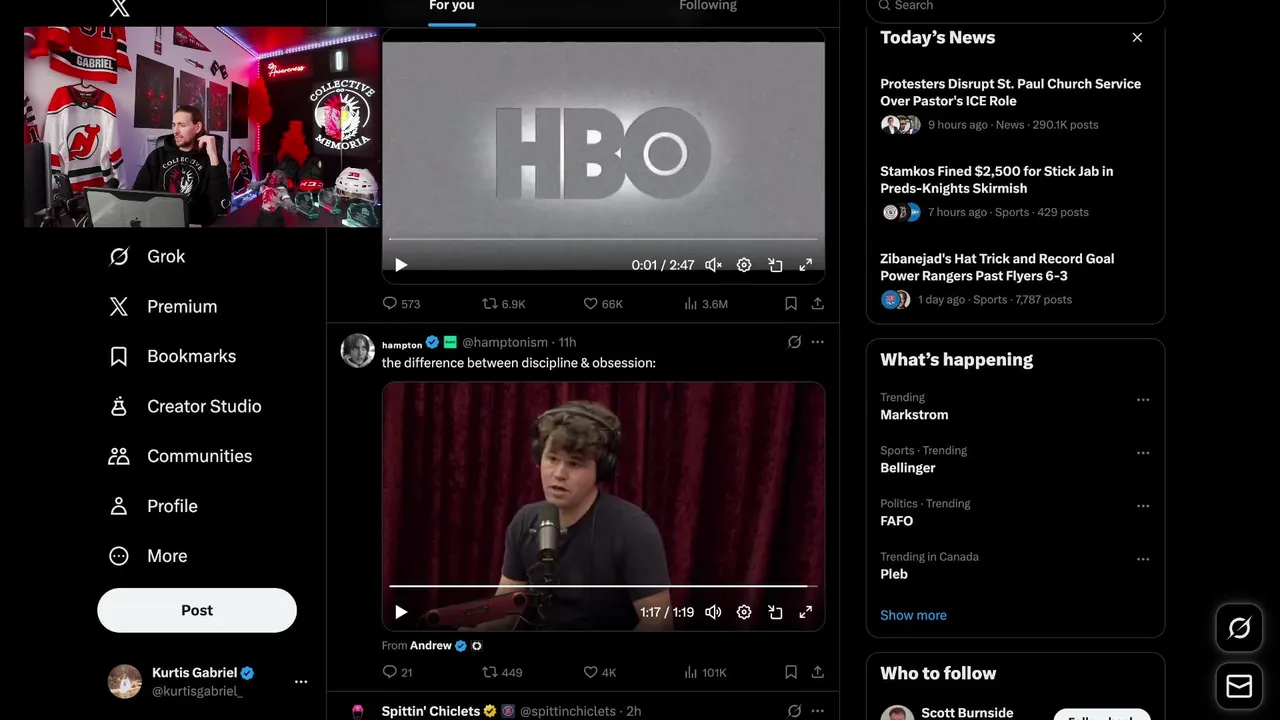1280x720 pixels.
Task: Seek on hampton video progress bar
Action: point(603,586)
